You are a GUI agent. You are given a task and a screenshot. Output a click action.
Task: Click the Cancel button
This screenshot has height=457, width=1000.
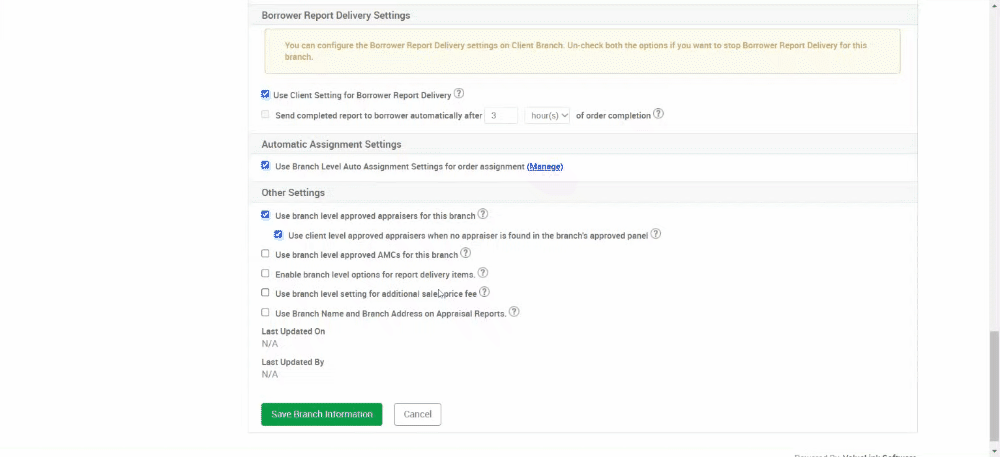[418, 414]
